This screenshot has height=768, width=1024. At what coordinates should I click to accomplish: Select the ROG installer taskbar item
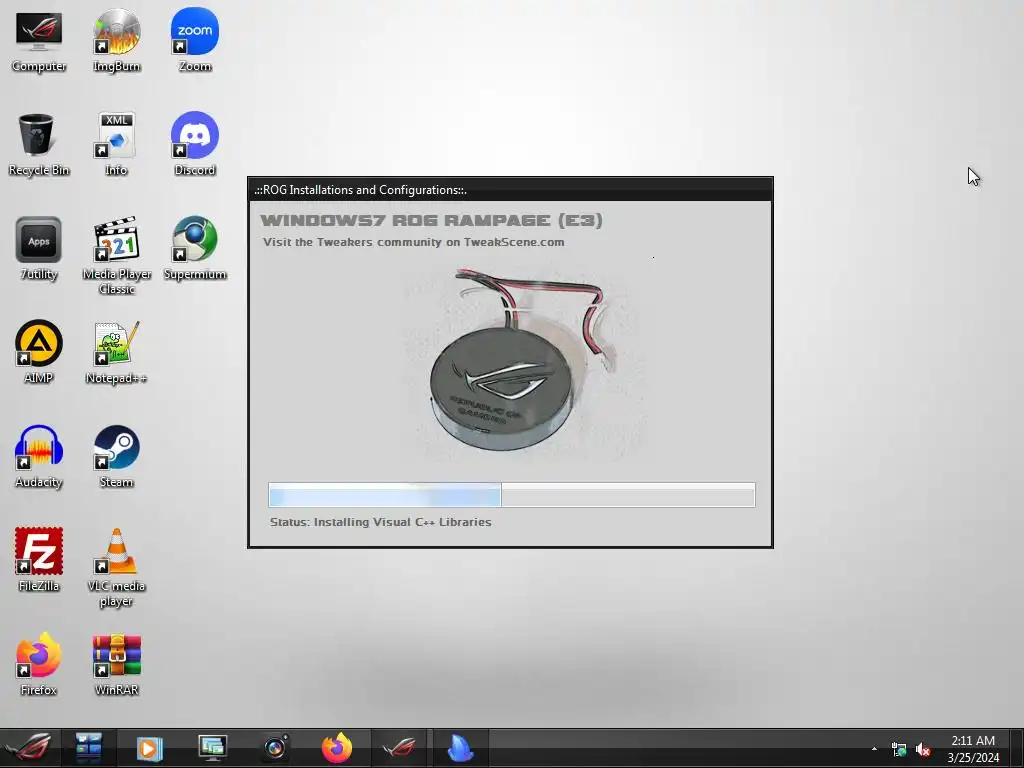click(x=399, y=748)
